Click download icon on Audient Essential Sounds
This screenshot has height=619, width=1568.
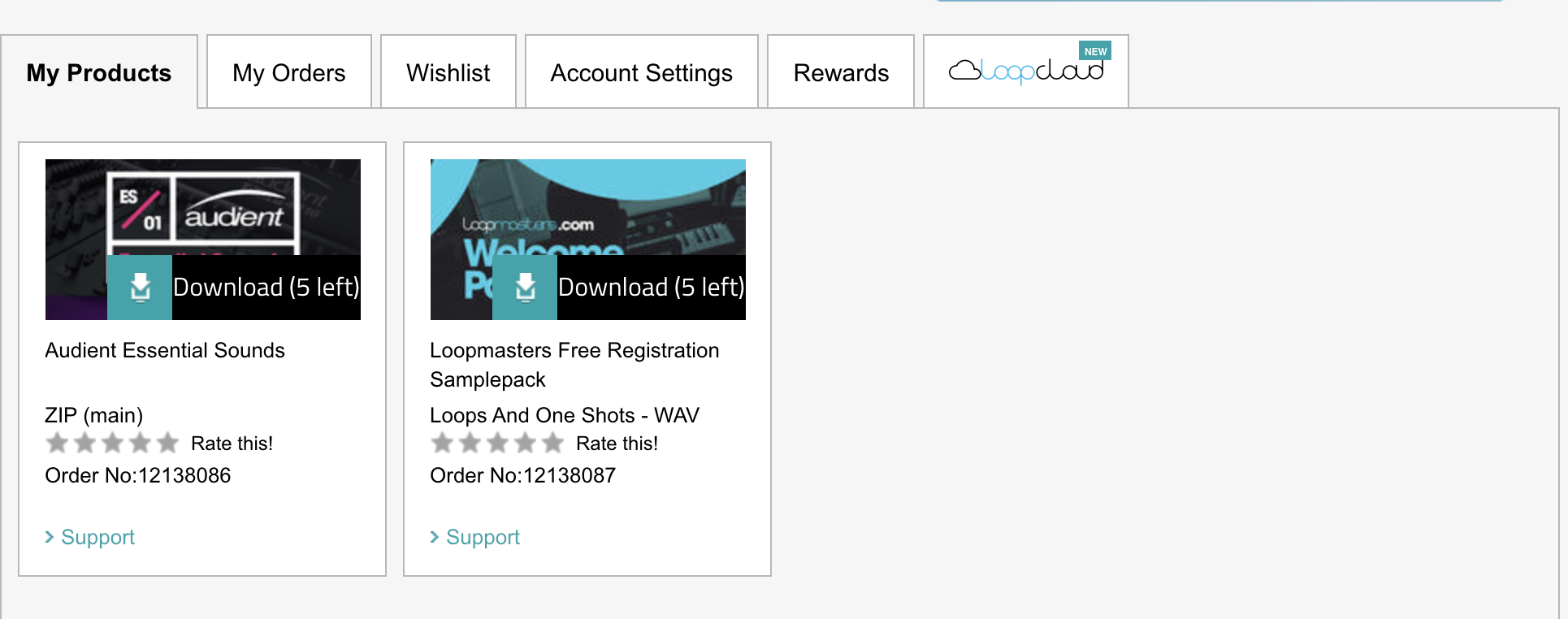pyautogui.click(x=140, y=288)
